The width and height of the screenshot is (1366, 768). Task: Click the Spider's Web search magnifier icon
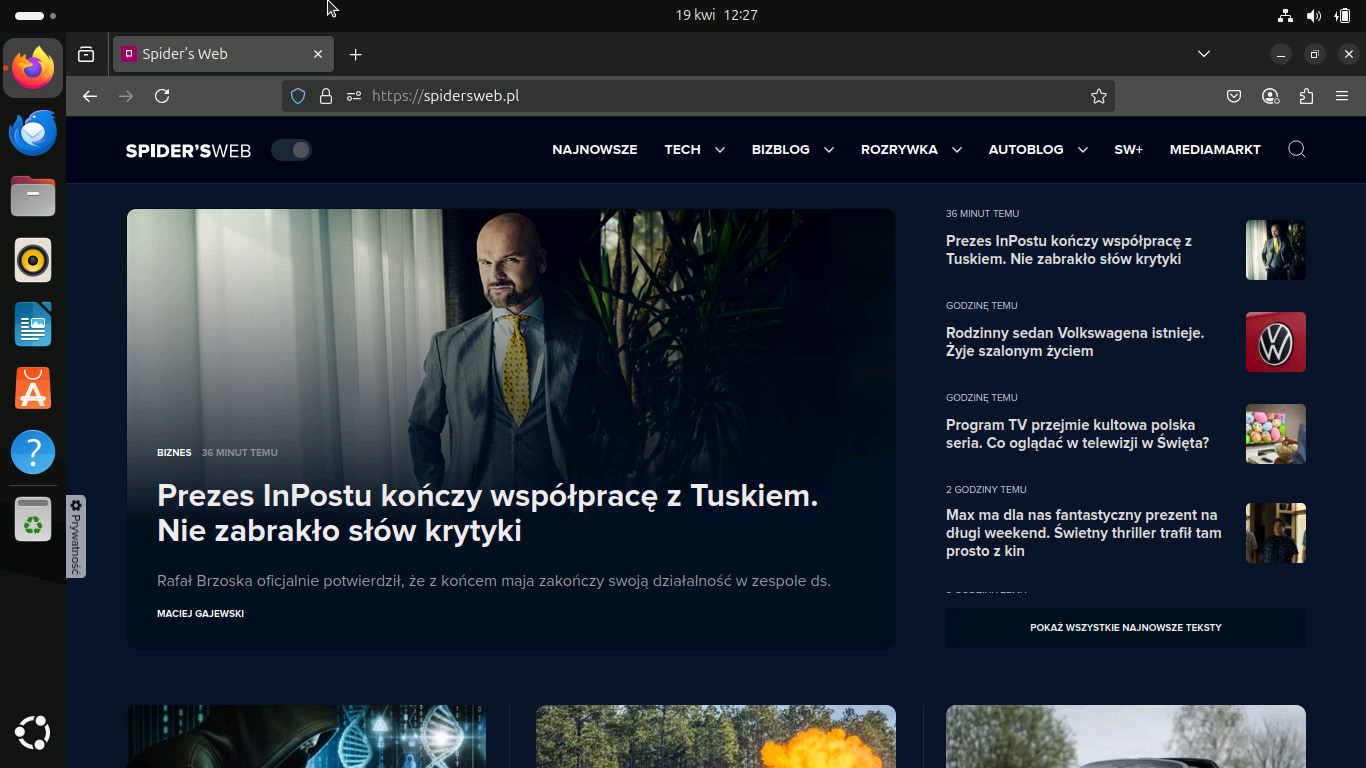coord(1297,149)
